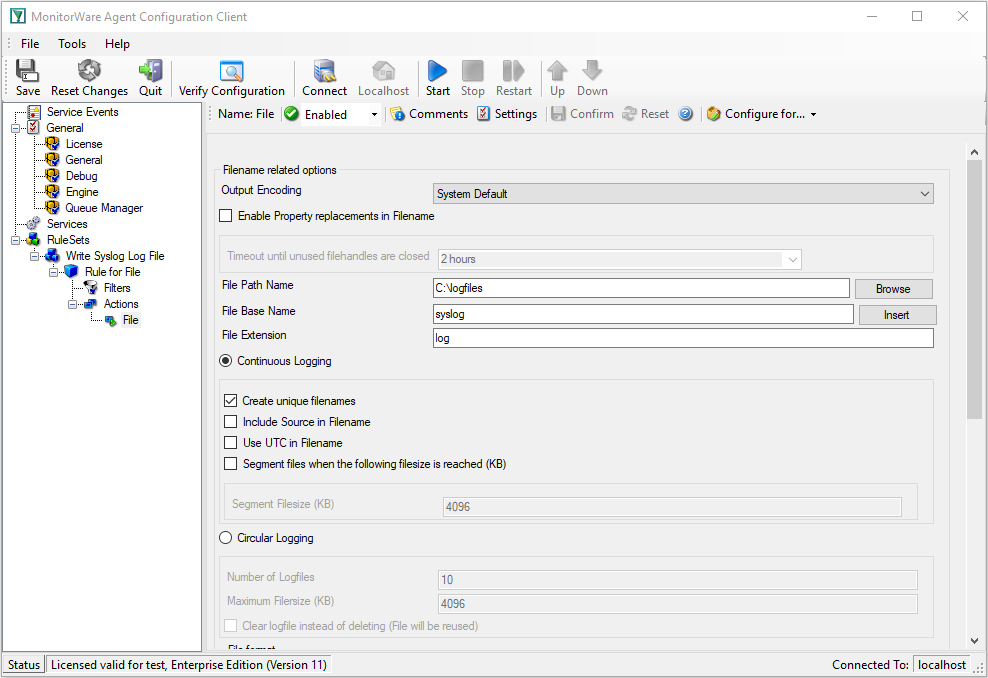The height and width of the screenshot is (678, 988).
Task: Click Browse for the file path
Action: (893, 289)
